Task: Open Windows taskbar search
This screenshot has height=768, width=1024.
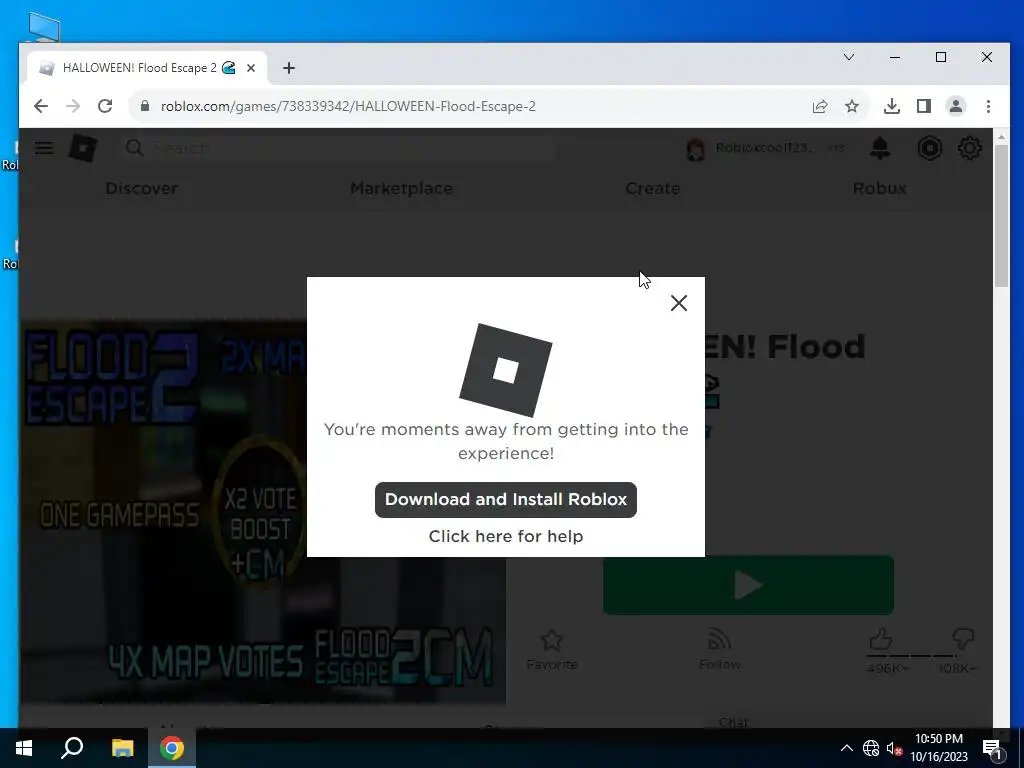Action: [x=72, y=748]
